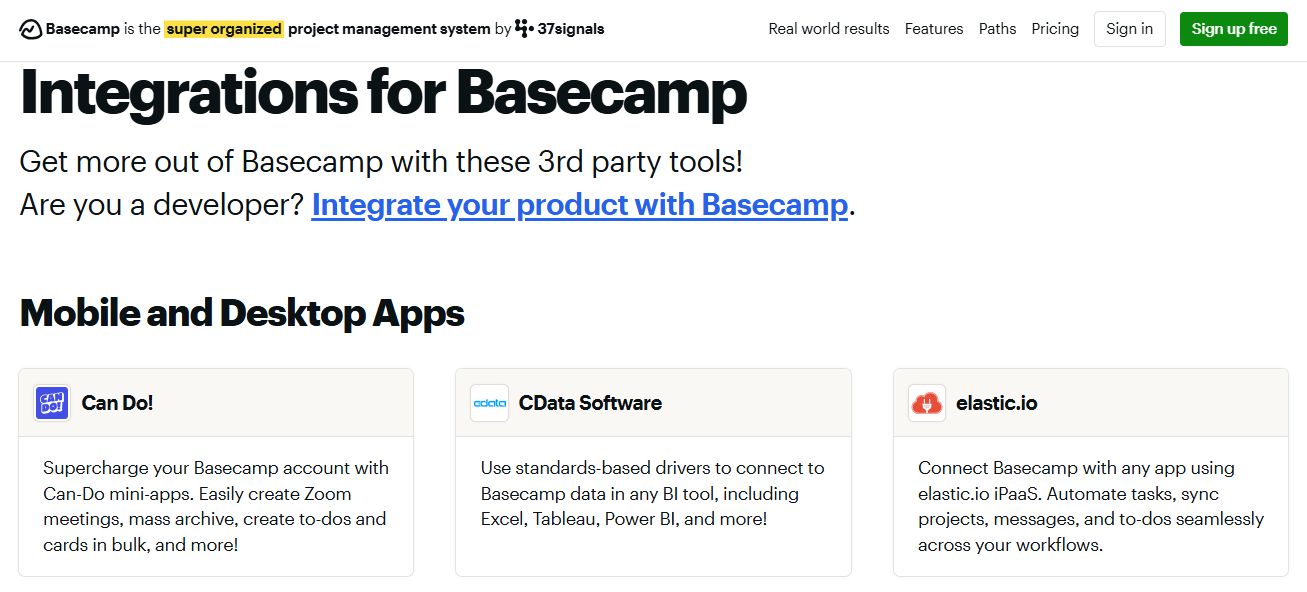
Task: View Pricing from the top navigation
Action: tap(1055, 28)
